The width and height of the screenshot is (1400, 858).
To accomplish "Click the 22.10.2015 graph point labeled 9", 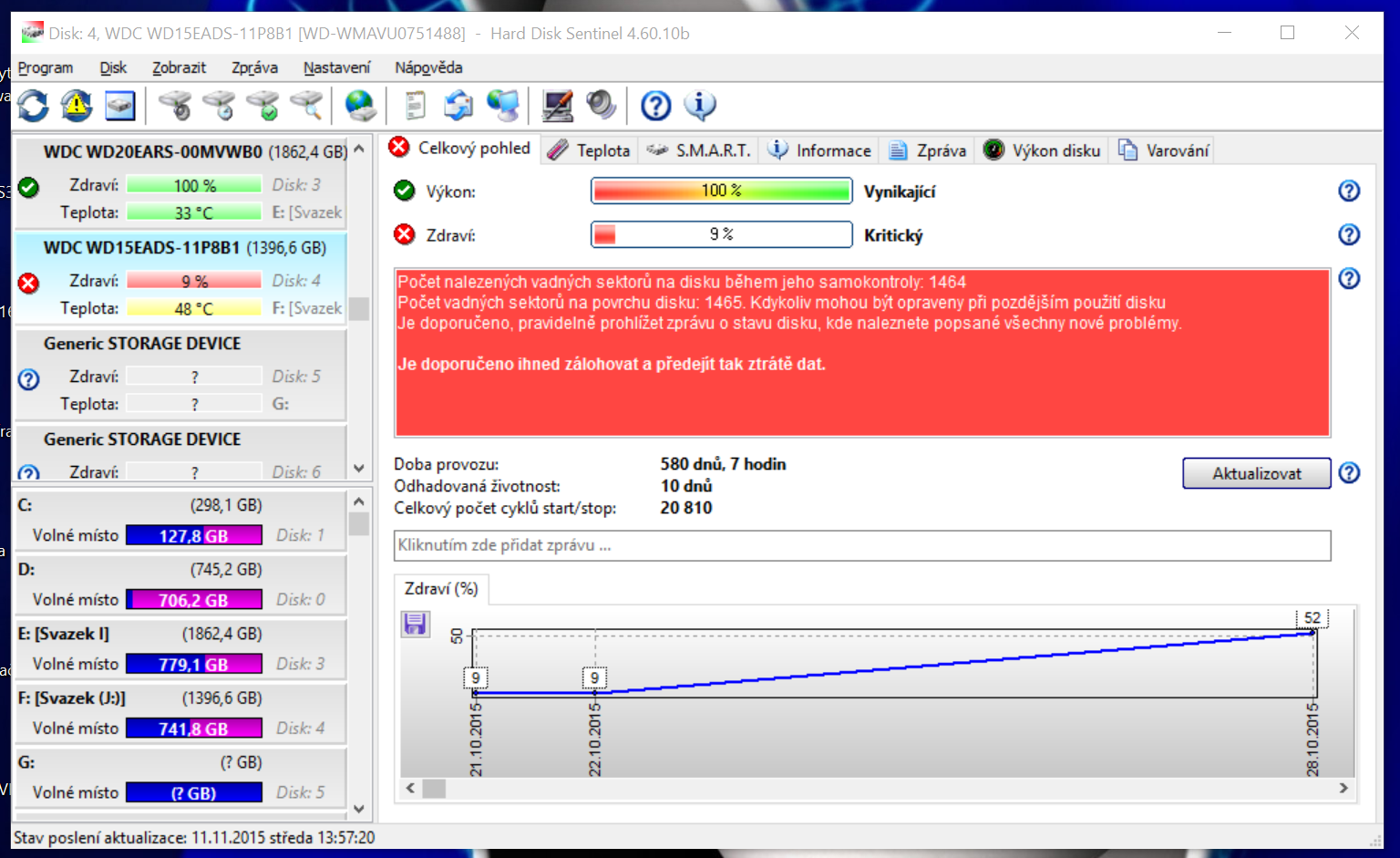I will (594, 678).
